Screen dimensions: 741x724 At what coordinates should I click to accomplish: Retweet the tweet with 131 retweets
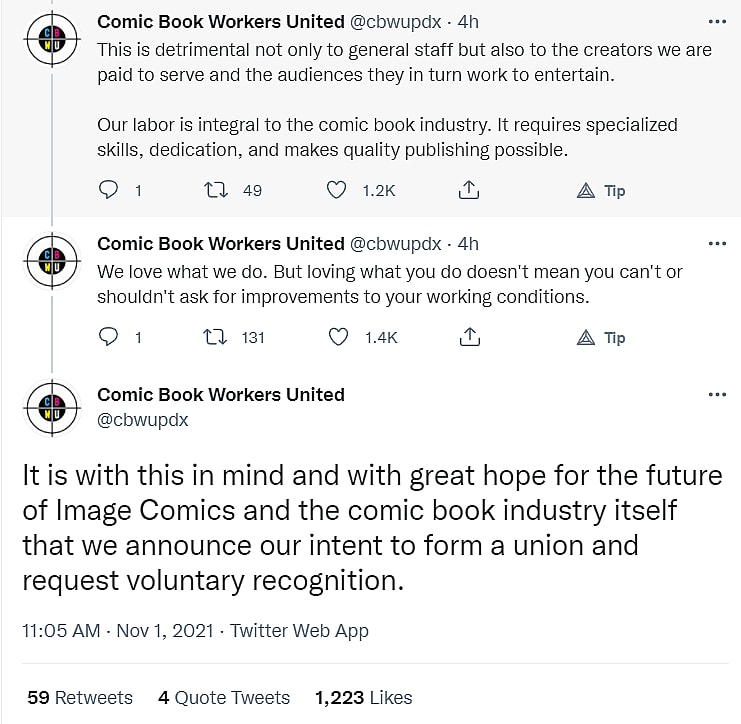pyautogui.click(x=212, y=338)
